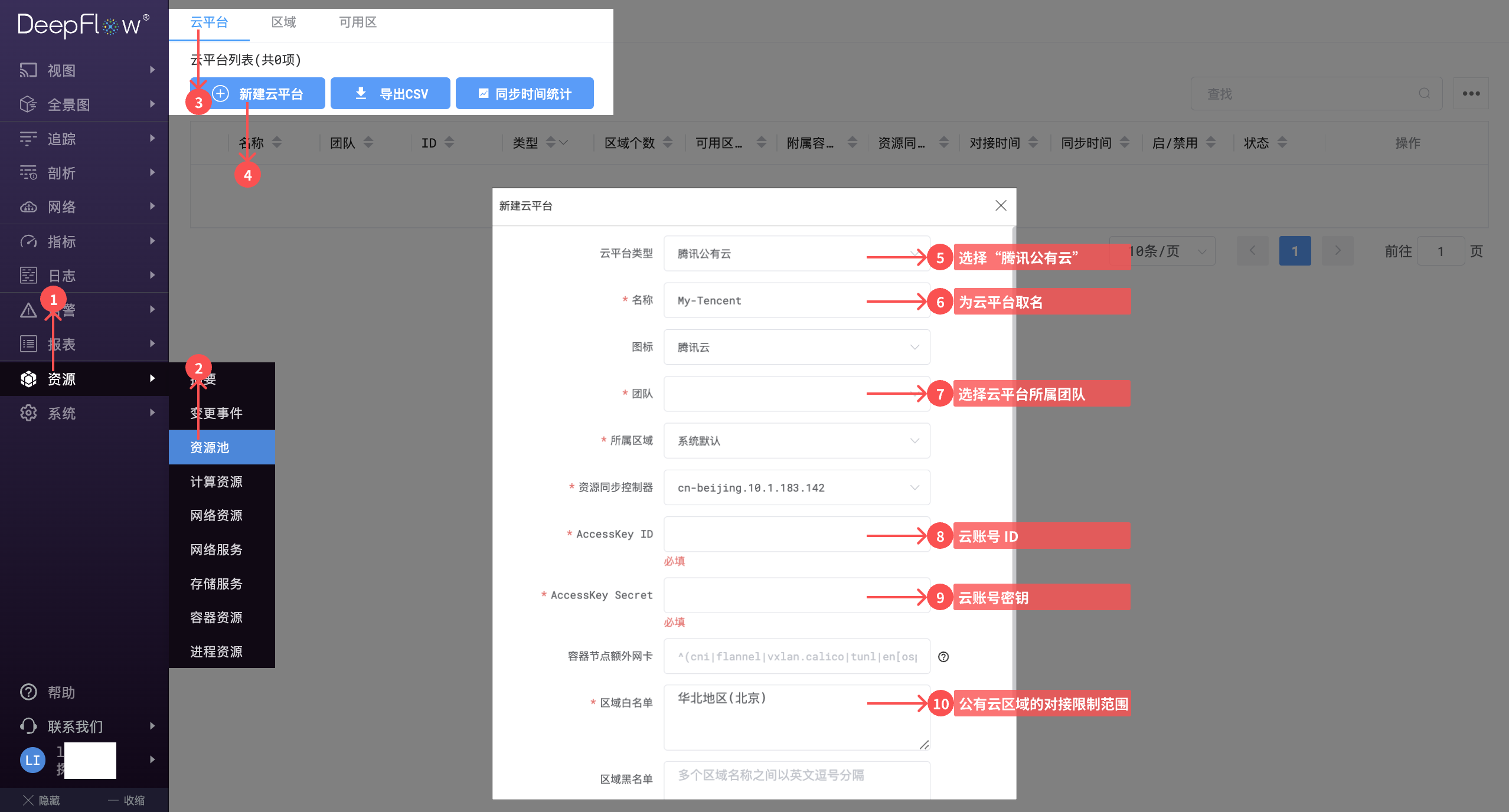Open the 剖析 sidebar section

pos(61,172)
